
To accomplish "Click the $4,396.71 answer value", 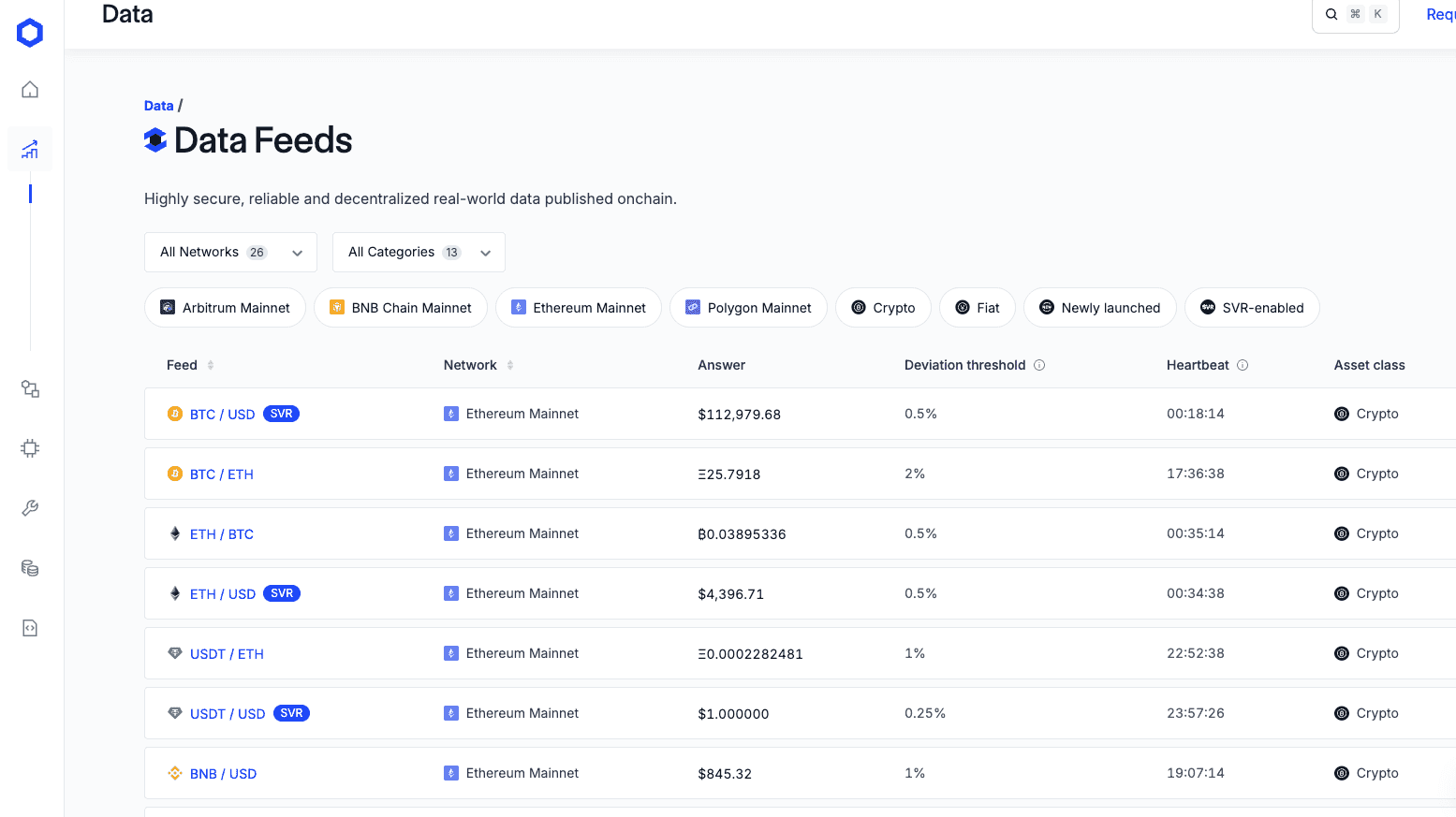I will coord(730,594).
